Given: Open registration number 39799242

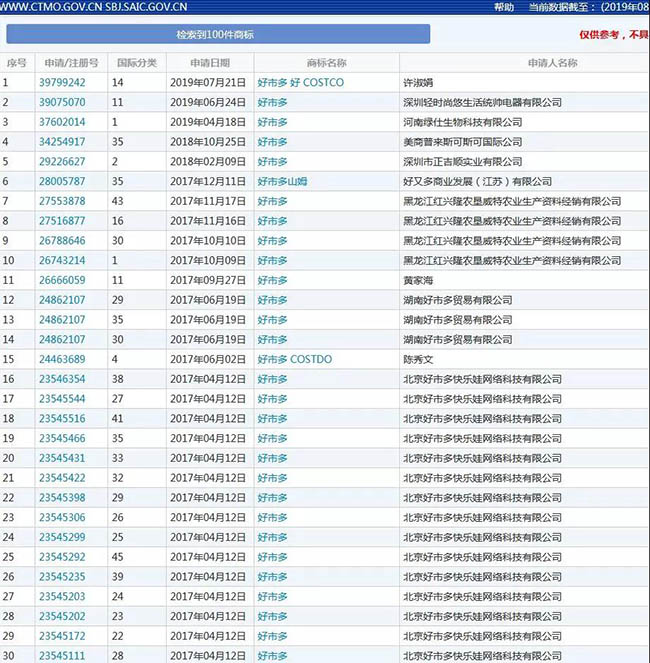Looking at the screenshot, I should pos(62,83).
